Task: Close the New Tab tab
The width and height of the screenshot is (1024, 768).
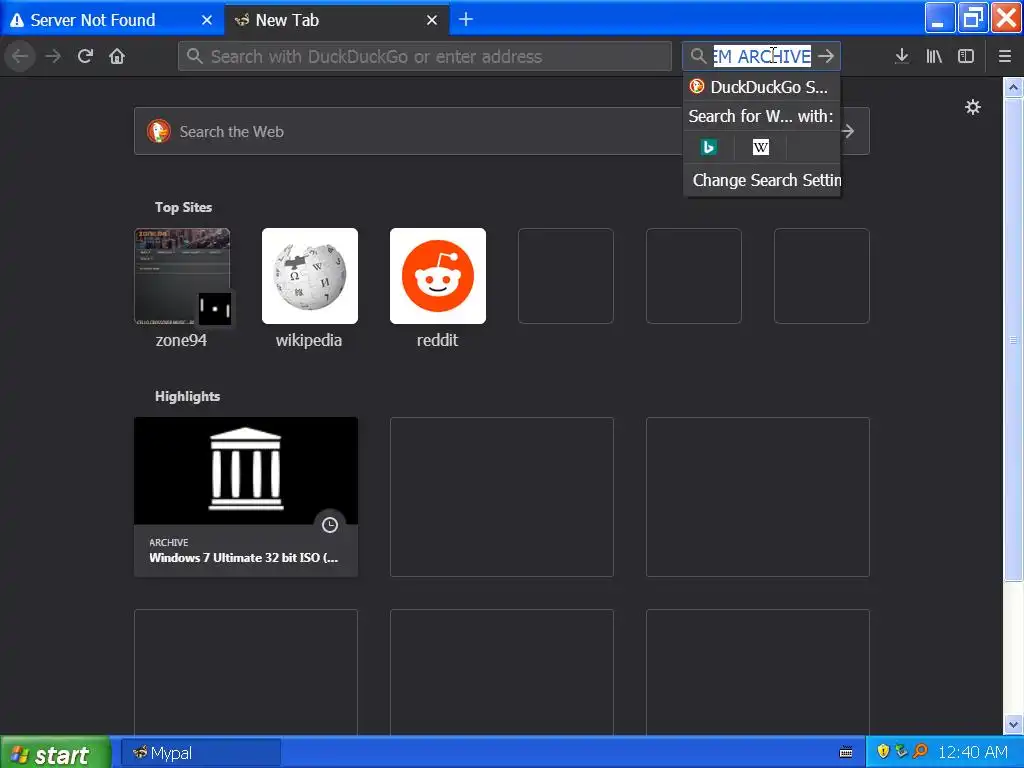Action: (x=432, y=20)
